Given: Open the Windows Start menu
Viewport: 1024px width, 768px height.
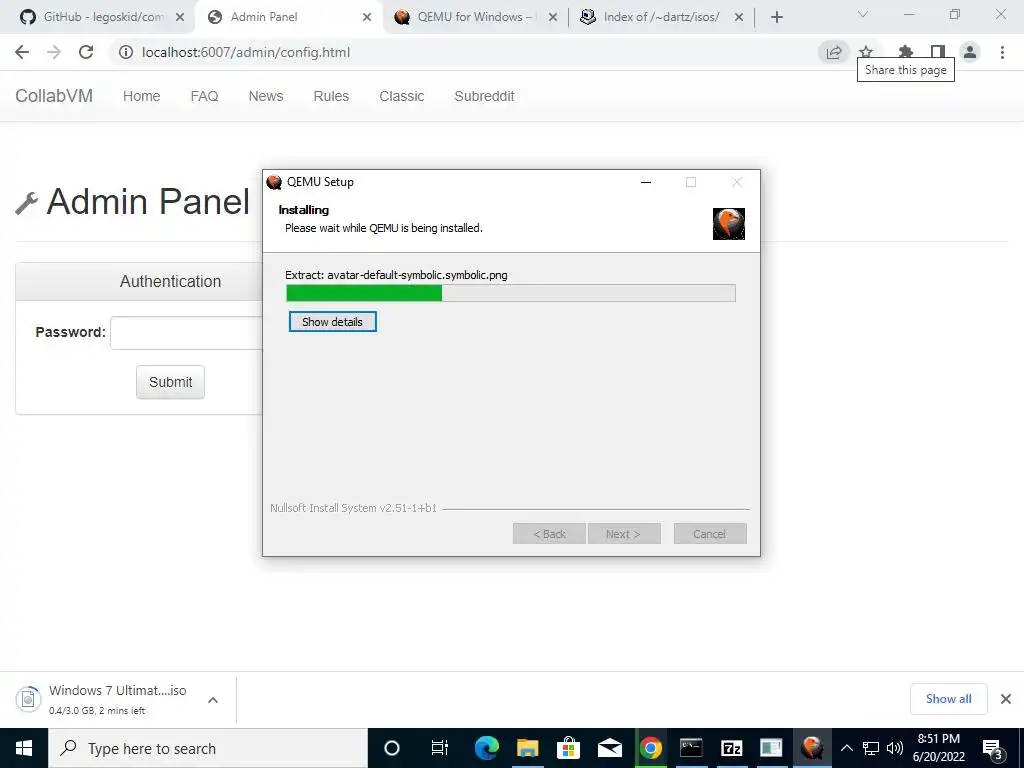Looking at the screenshot, I should [x=24, y=748].
